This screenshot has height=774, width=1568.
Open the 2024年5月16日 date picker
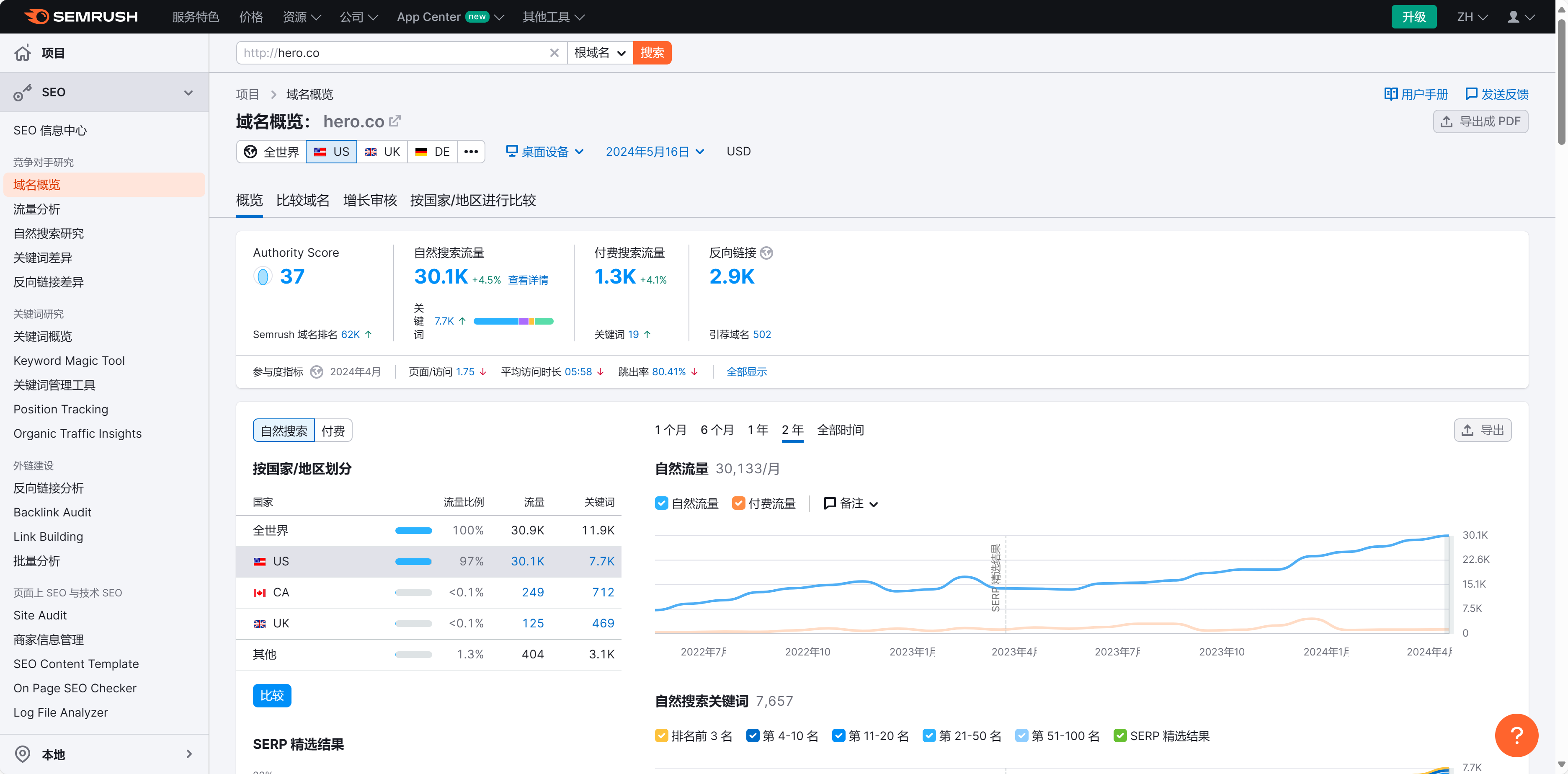tap(654, 152)
